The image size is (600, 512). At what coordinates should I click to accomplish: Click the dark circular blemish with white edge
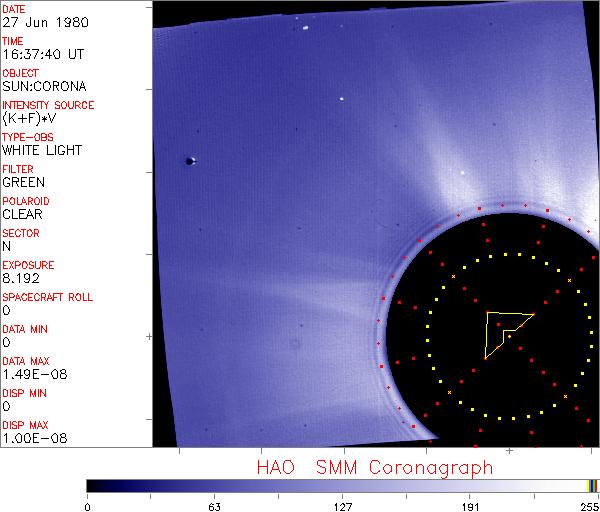click(190, 161)
